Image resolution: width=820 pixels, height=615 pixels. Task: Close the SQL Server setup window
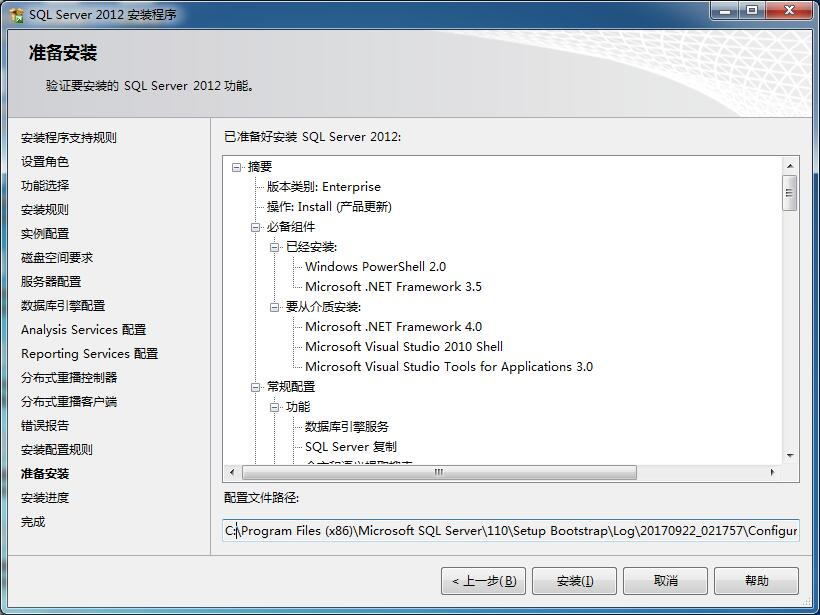789,10
